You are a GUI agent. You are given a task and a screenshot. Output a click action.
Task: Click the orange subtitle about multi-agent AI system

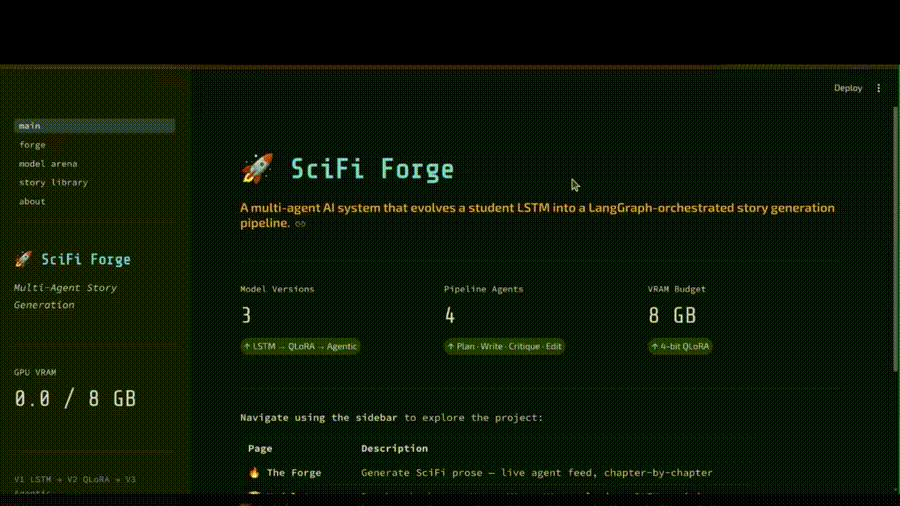coord(537,215)
